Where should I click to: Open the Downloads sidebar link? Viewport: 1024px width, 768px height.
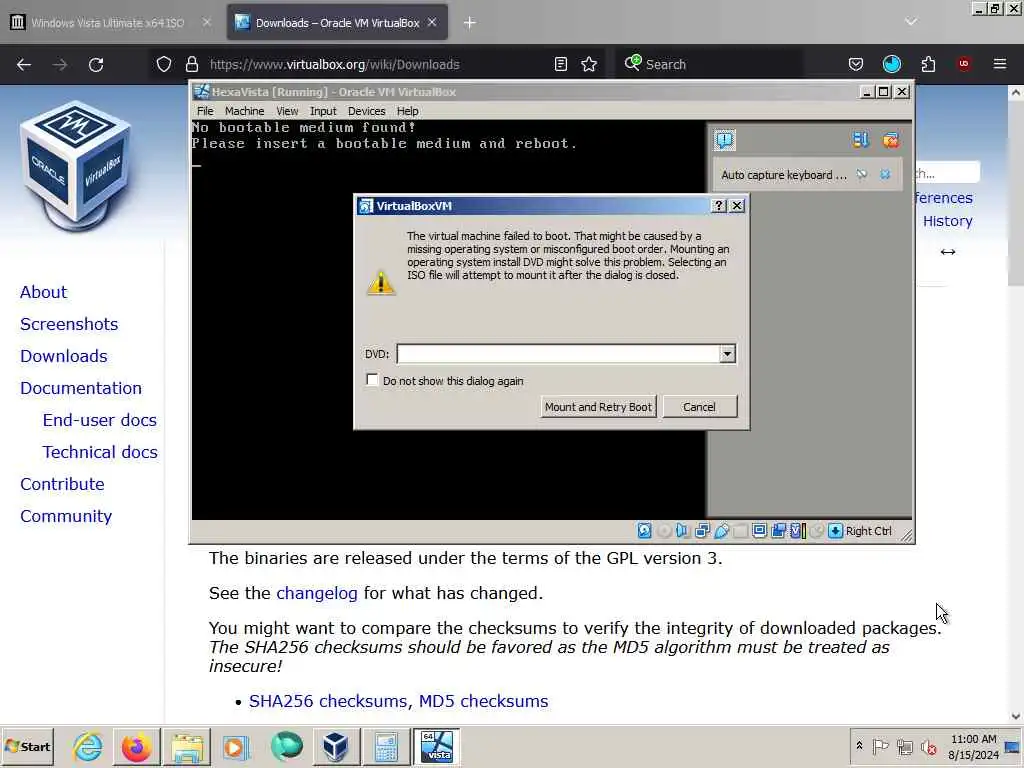[63, 356]
